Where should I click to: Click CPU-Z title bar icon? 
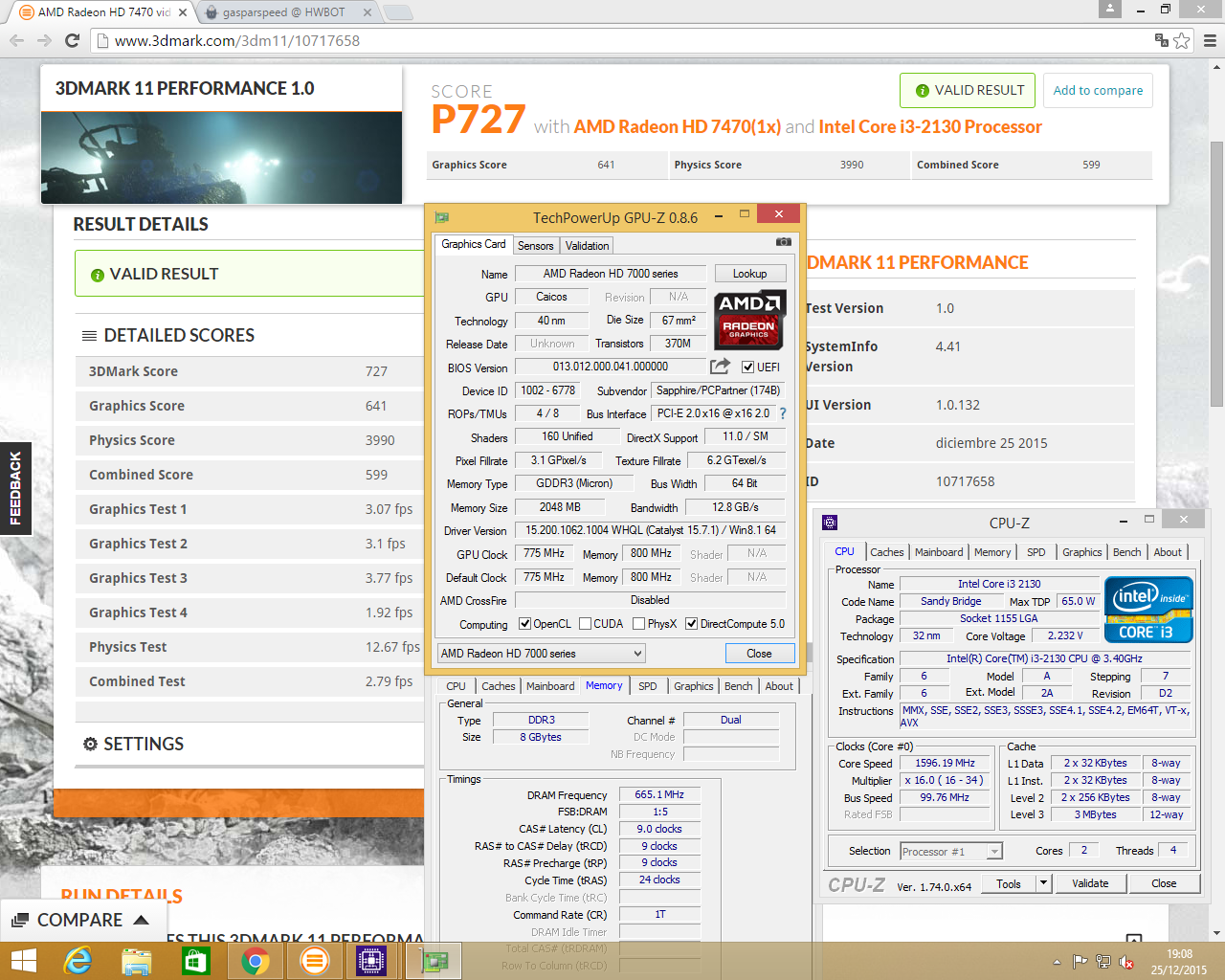(830, 523)
